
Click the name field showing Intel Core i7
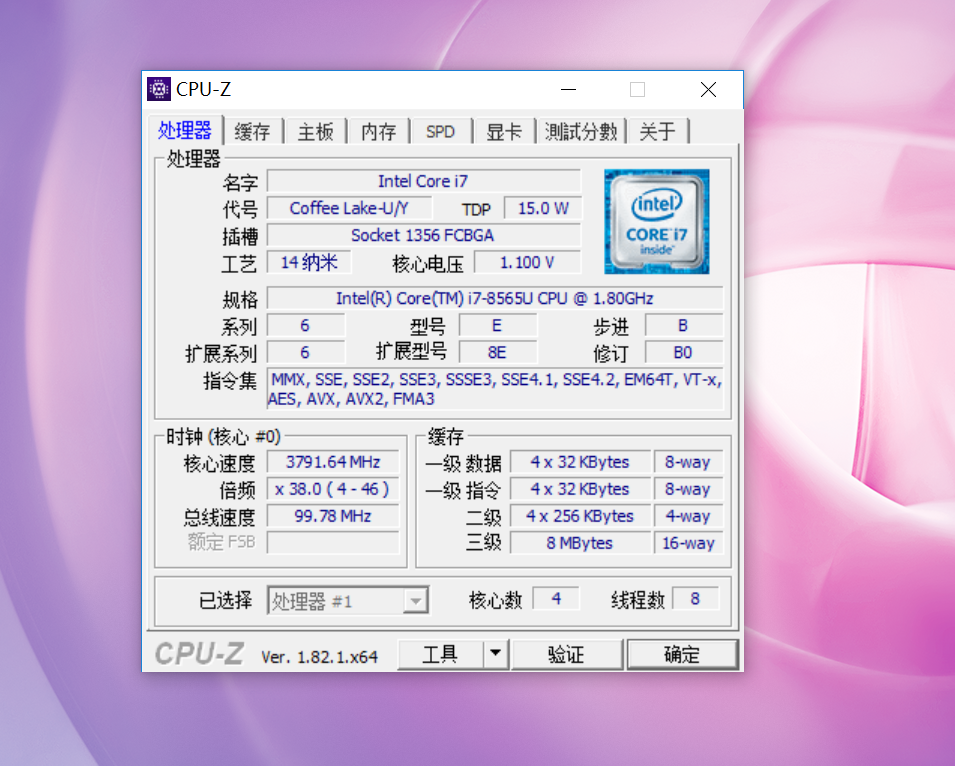point(424,181)
